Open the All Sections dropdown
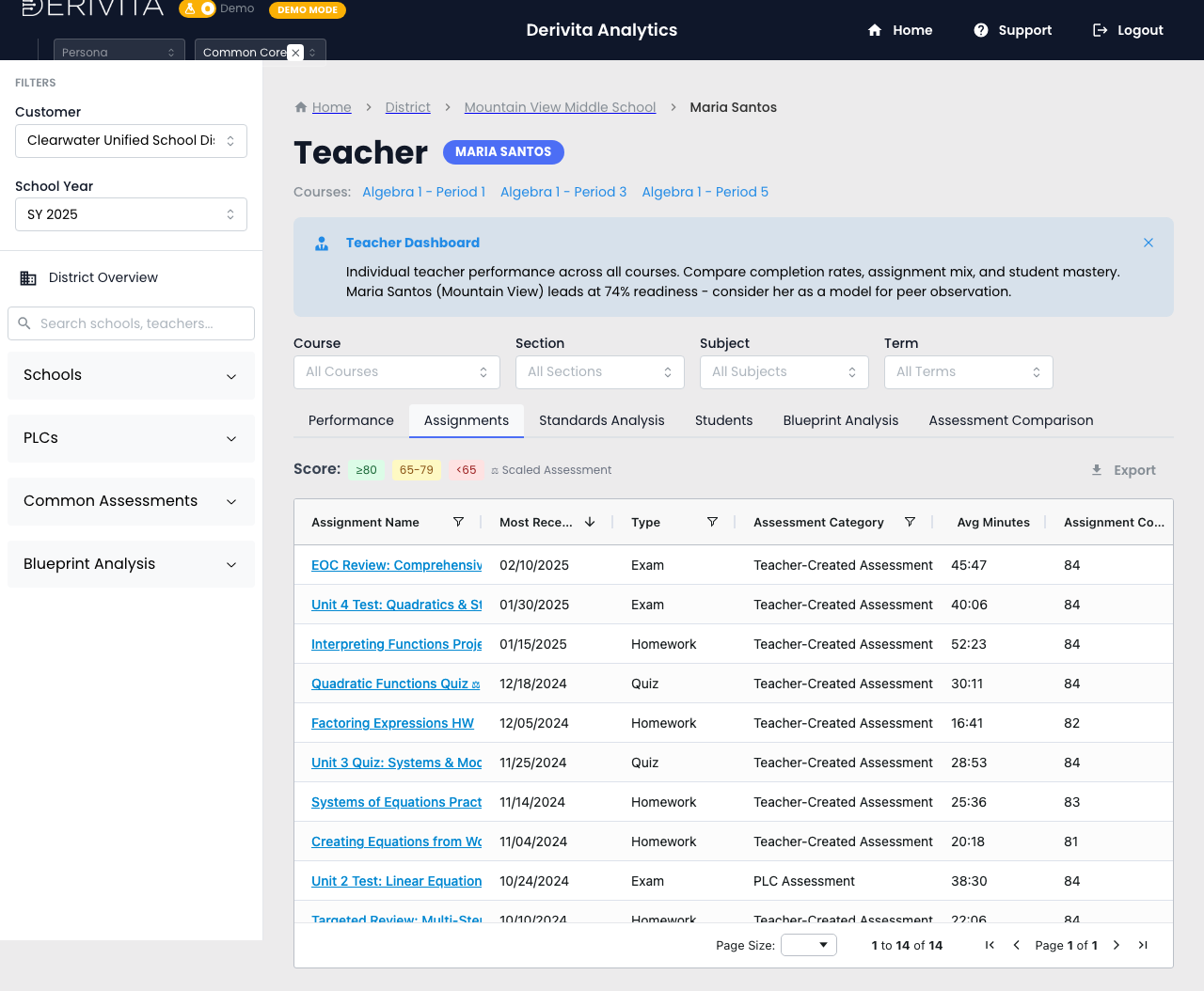The width and height of the screenshot is (1204, 991). coord(600,372)
